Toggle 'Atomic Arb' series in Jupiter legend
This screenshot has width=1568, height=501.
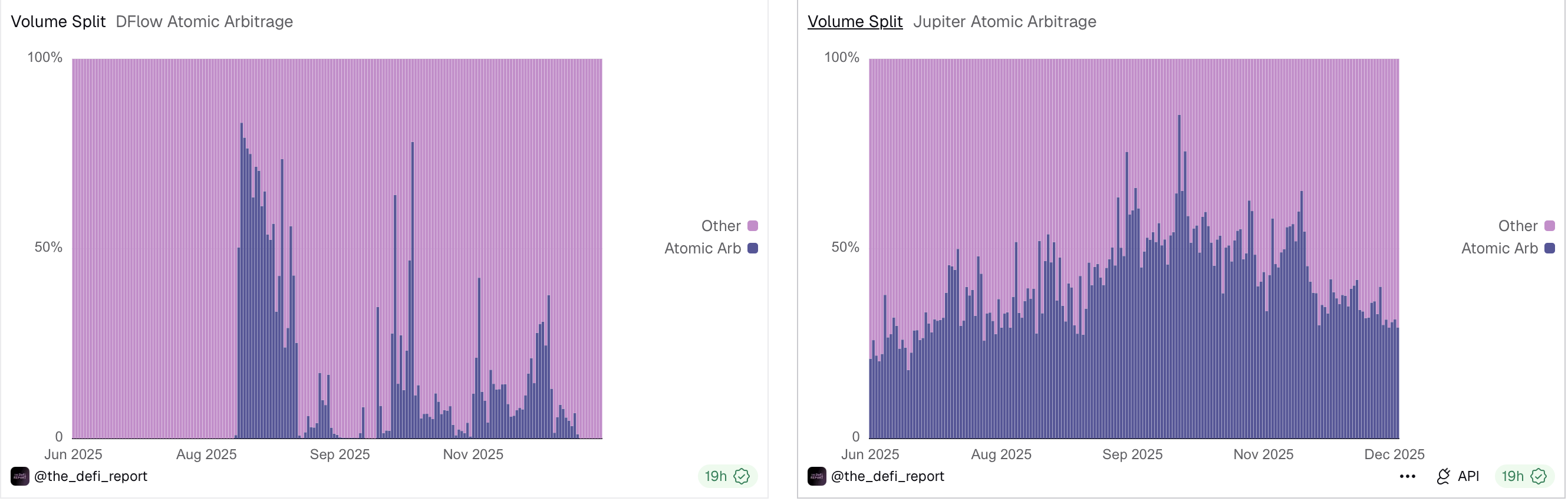[1500, 248]
